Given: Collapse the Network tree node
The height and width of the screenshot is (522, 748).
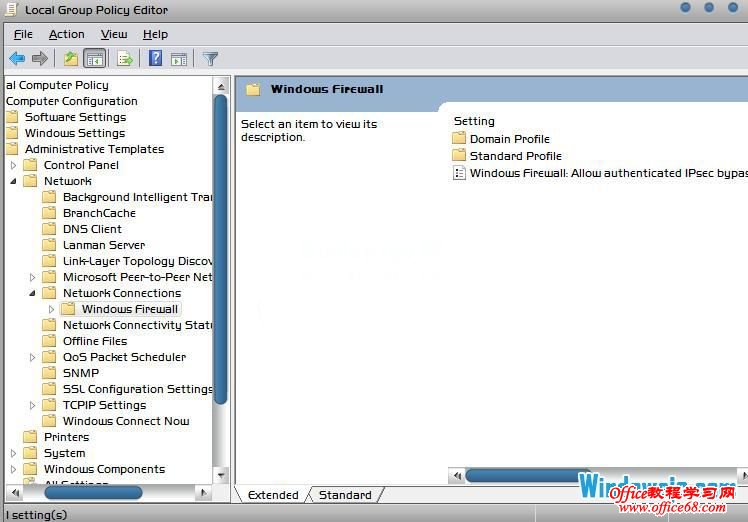Looking at the screenshot, I should (13, 181).
